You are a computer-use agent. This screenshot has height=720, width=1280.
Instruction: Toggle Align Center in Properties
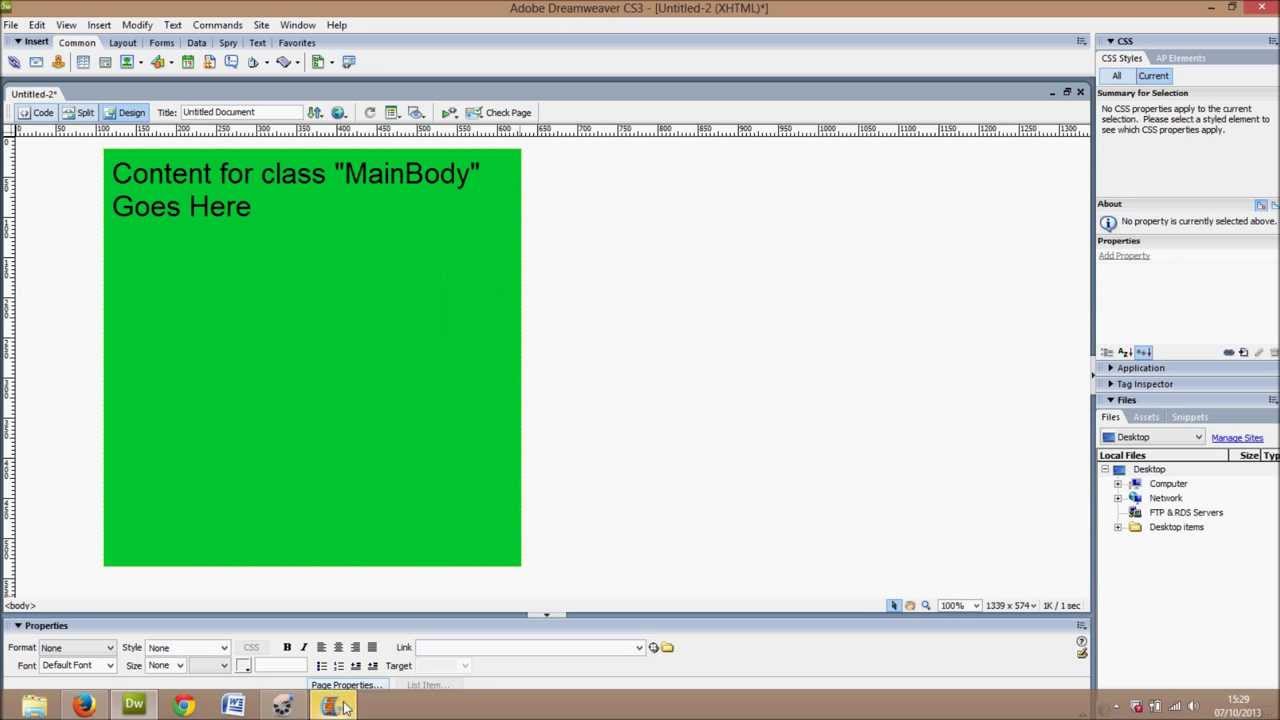338,647
